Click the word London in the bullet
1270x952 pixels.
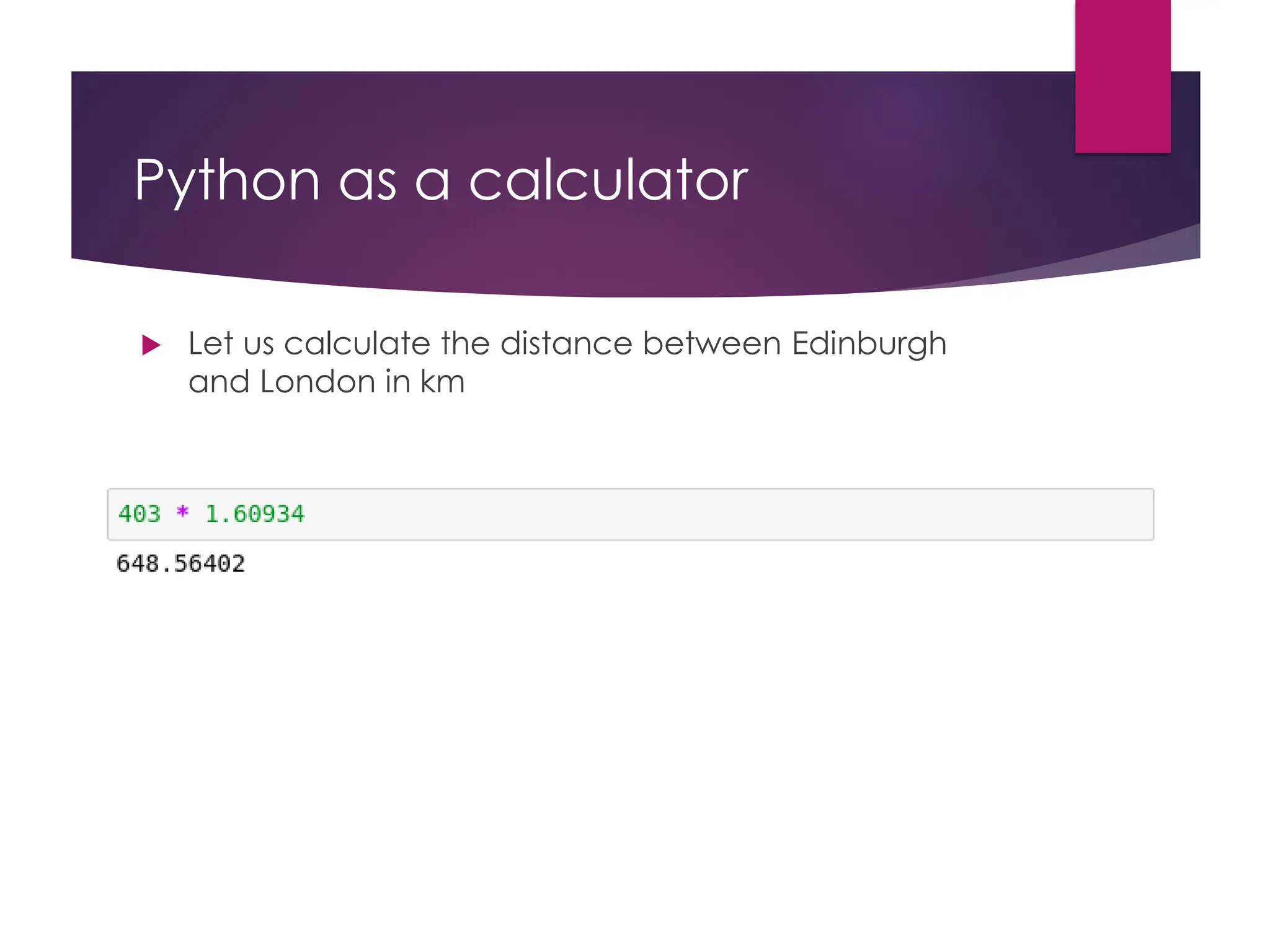coord(317,381)
